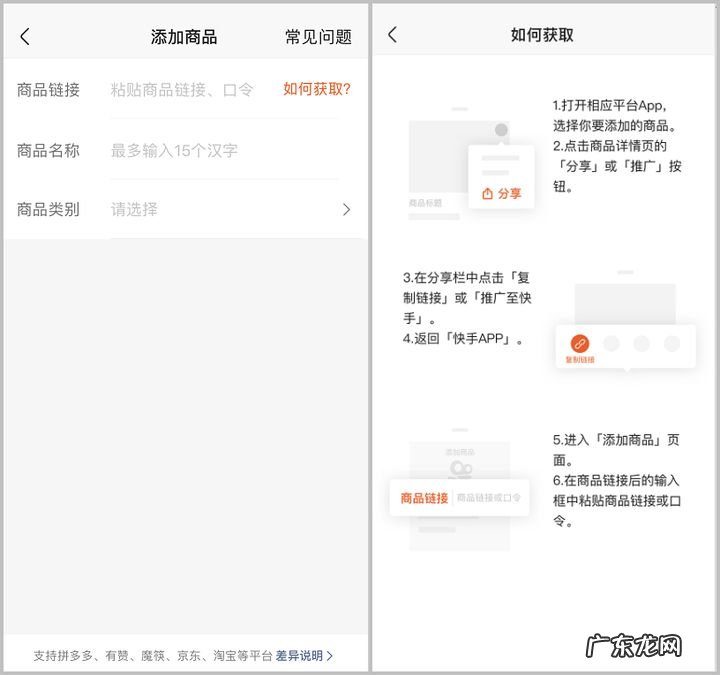
Task: Focus the 粘贴商品链接、口令 input field
Action: pos(182,90)
